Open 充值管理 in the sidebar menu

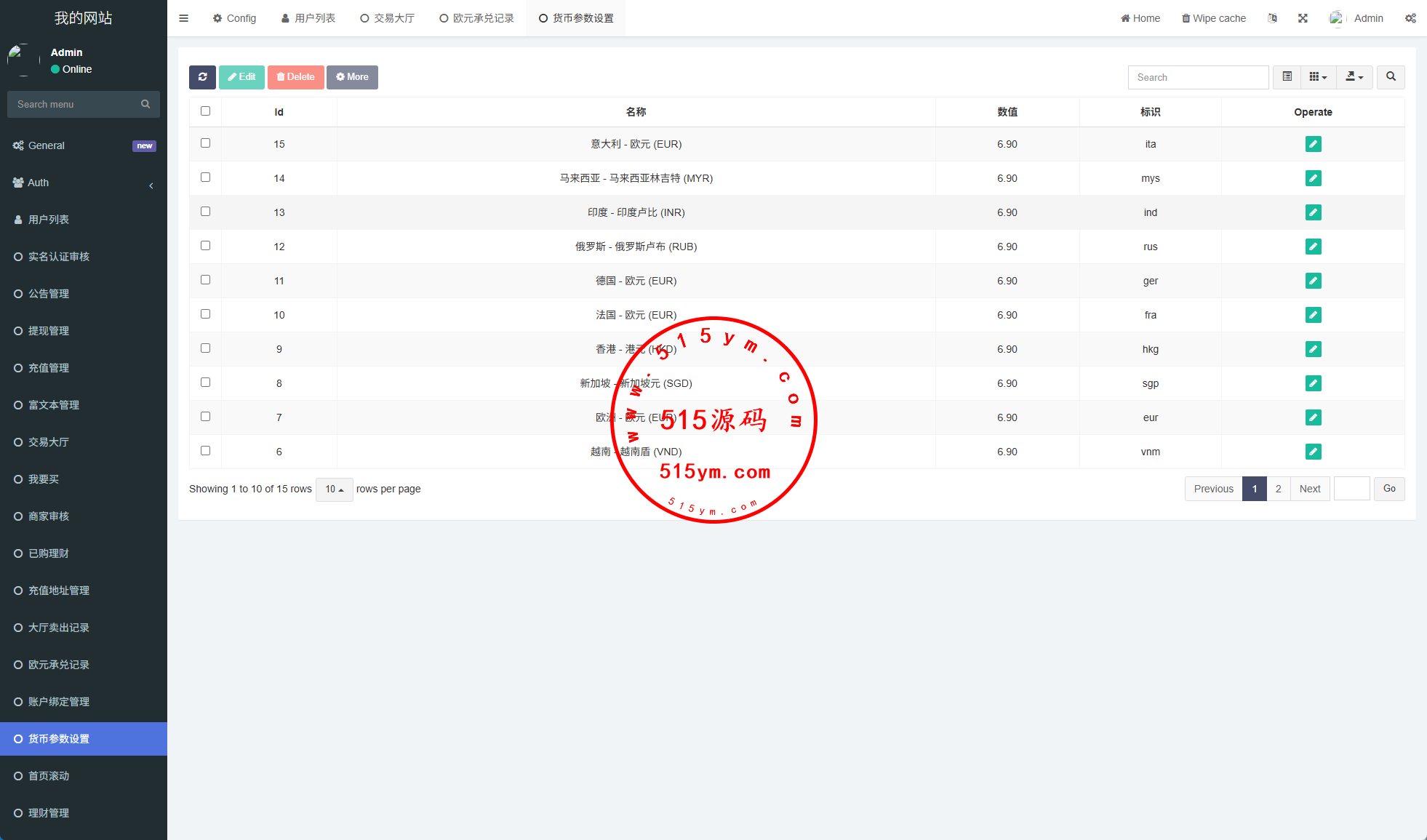[x=49, y=368]
